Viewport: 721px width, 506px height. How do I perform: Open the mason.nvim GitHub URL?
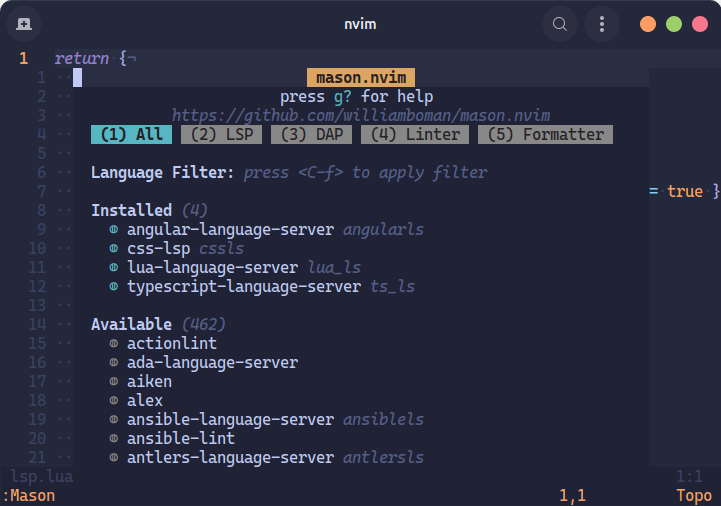361,115
